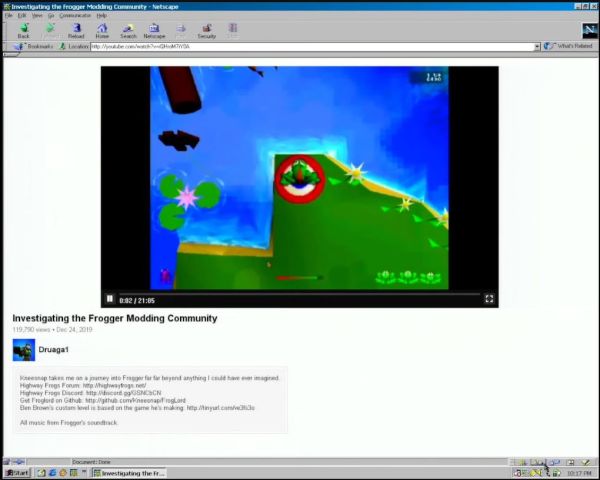This screenshot has height=480, width=600.
Task: Open the Search toolbar button
Action: coord(128,30)
